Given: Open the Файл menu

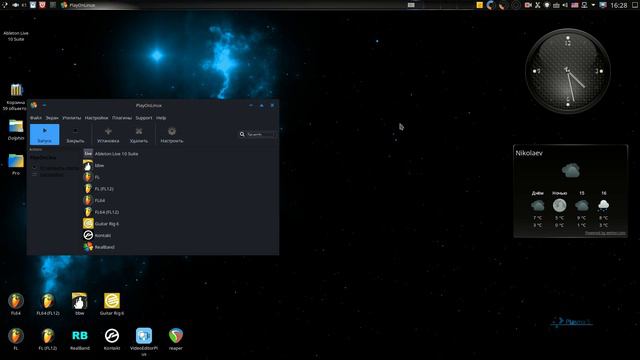Looking at the screenshot, I should 36,118.
